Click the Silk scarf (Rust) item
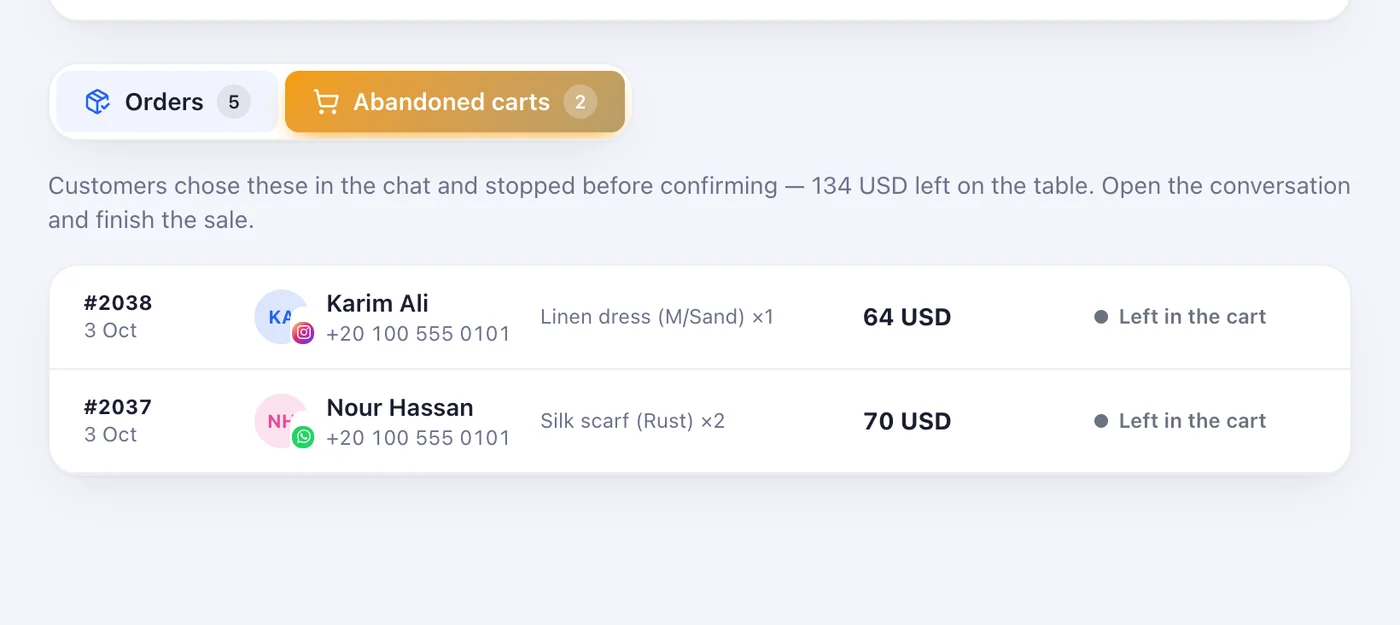This screenshot has width=1400, height=625. click(x=632, y=421)
